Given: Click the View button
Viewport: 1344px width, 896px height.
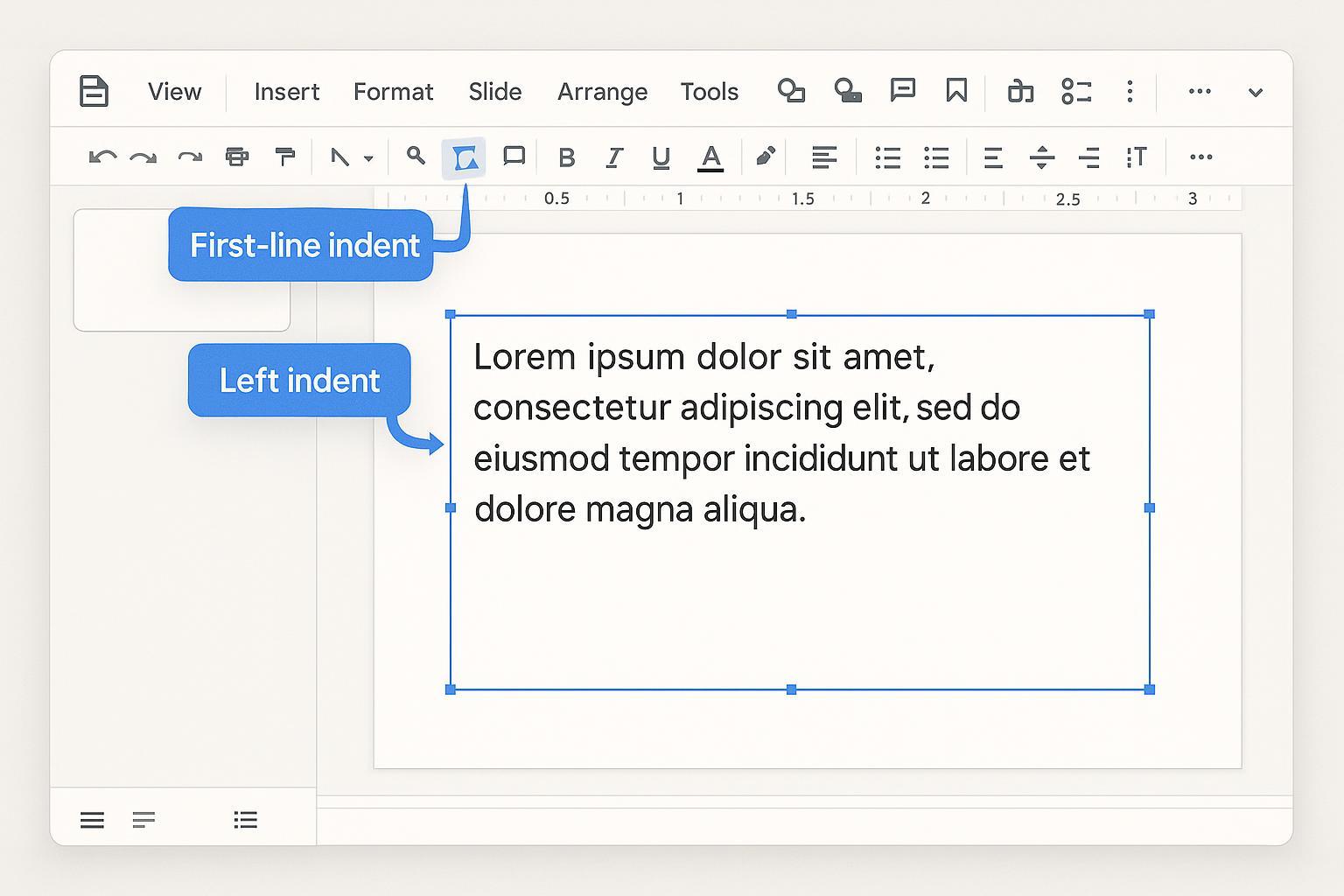Looking at the screenshot, I should pos(174,92).
